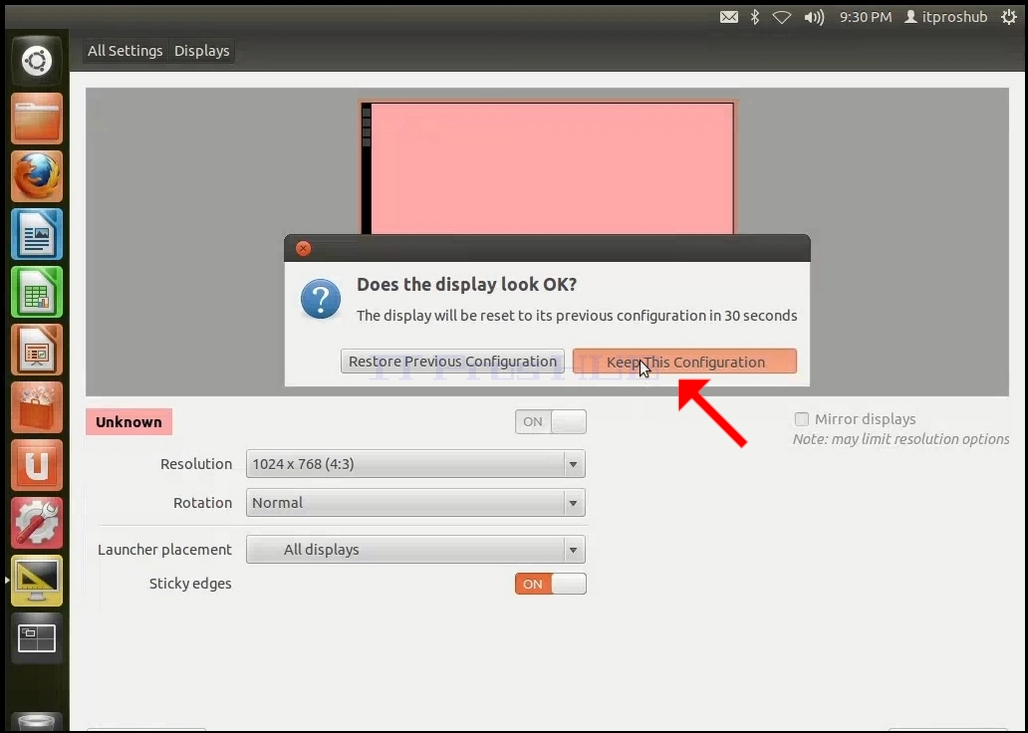
Task: Click the 'Sticky edges' label
Action: tap(190, 584)
